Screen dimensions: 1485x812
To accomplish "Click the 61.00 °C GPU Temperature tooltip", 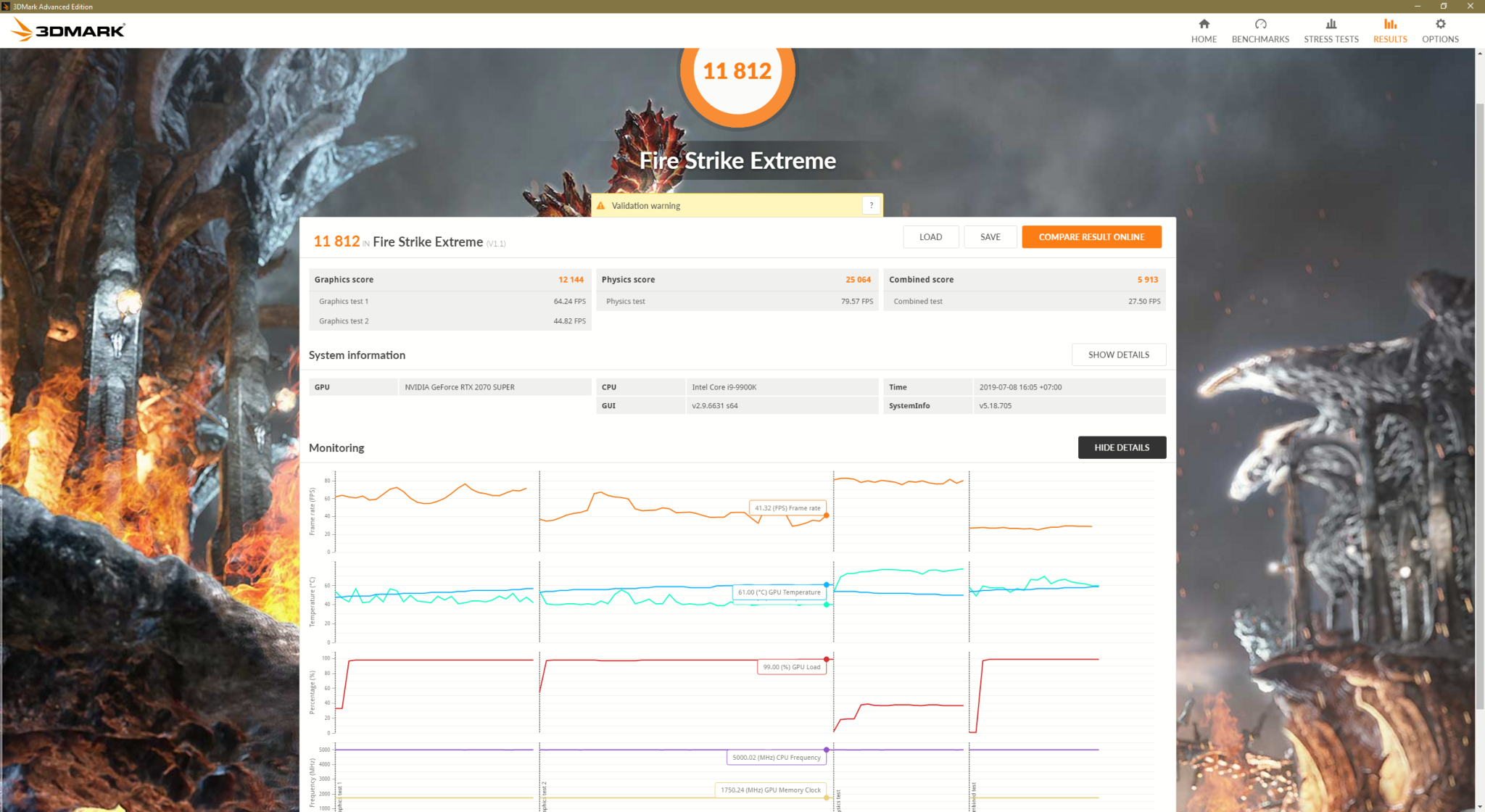I will tap(779, 592).
